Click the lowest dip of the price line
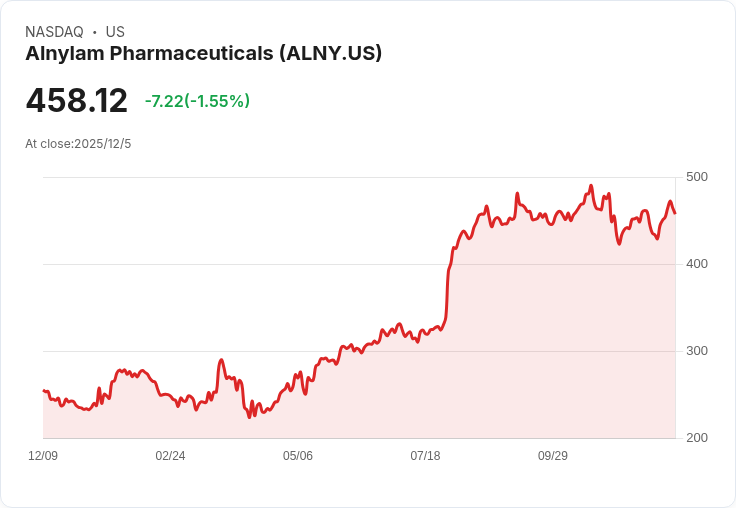 pos(248,417)
